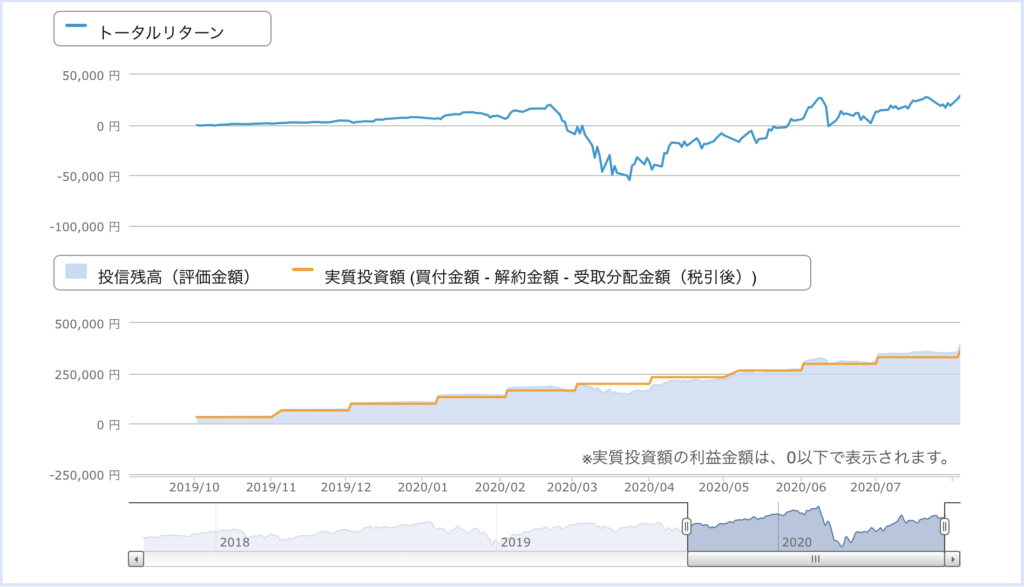The width and height of the screenshot is (1024, 587).
Task: Click the scrollbar thumb grip
Action: (x=815, y=559)
